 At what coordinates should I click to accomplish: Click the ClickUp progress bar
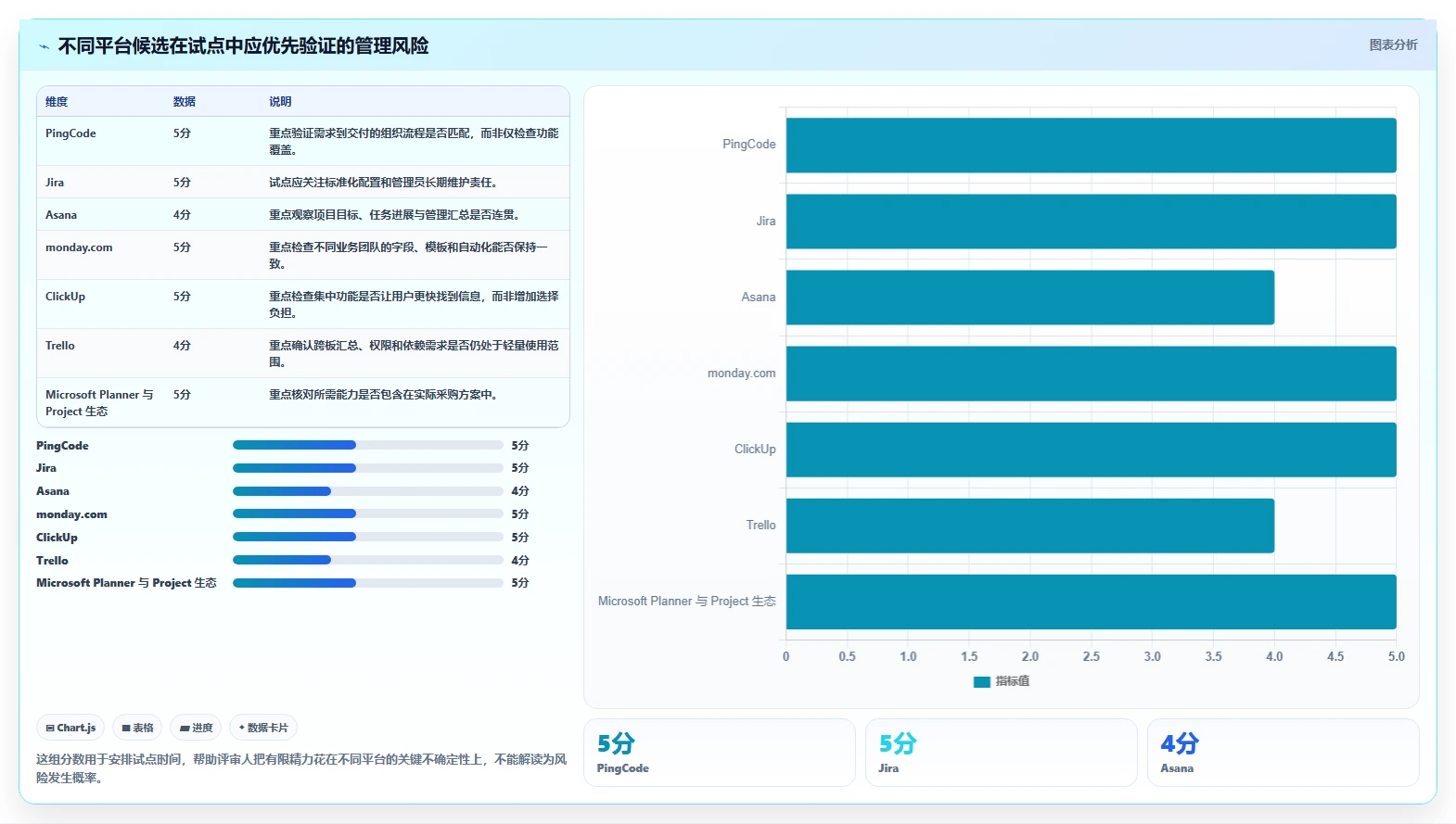pos(367,537)
